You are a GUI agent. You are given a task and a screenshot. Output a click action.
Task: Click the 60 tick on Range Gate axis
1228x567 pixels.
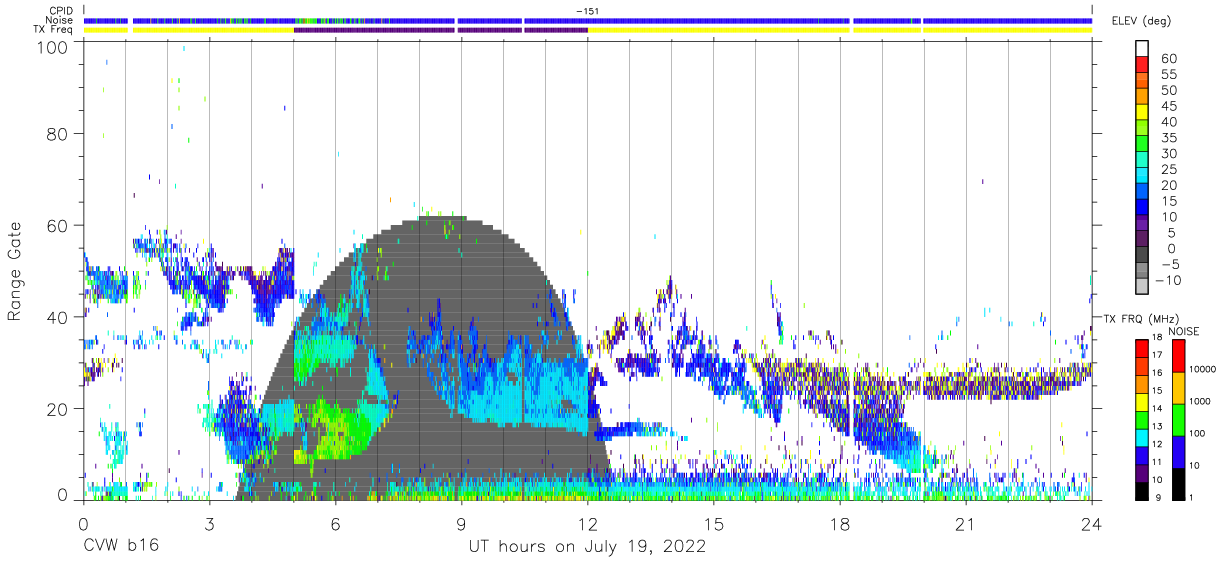click(58, 226)
